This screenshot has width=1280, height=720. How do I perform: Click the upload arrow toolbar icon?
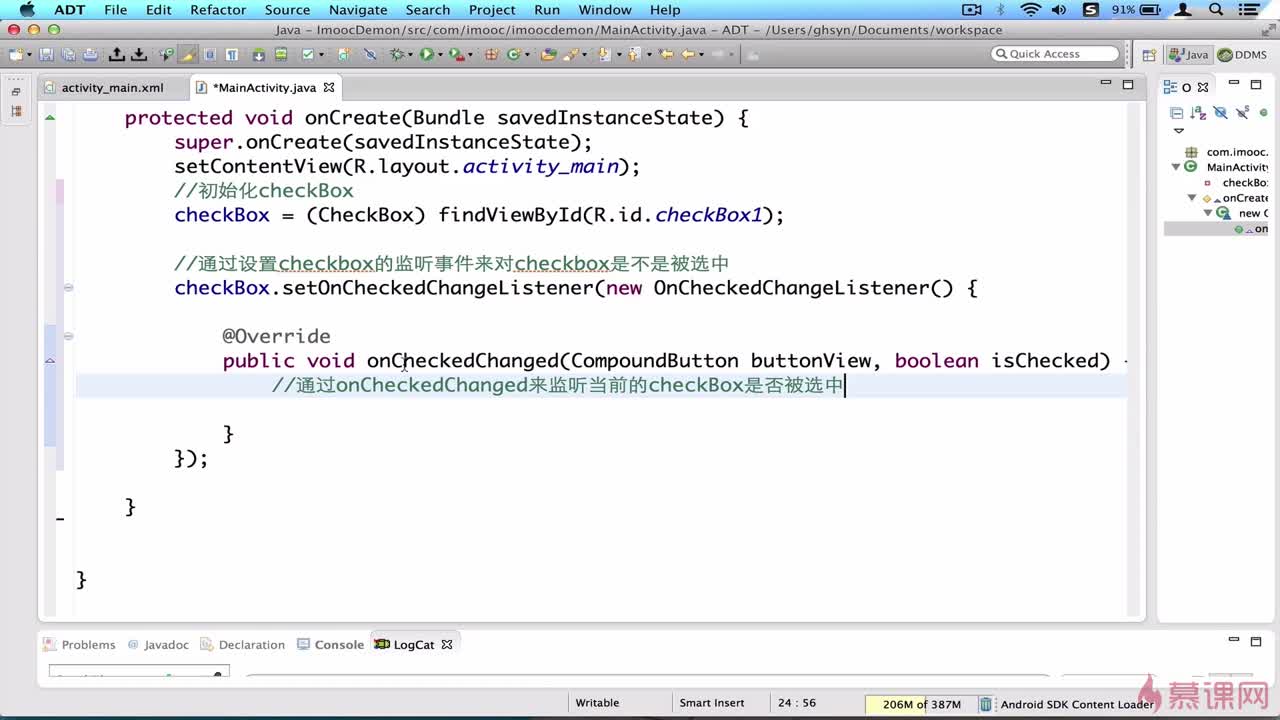pyautogui.click(x=117, y=54)
